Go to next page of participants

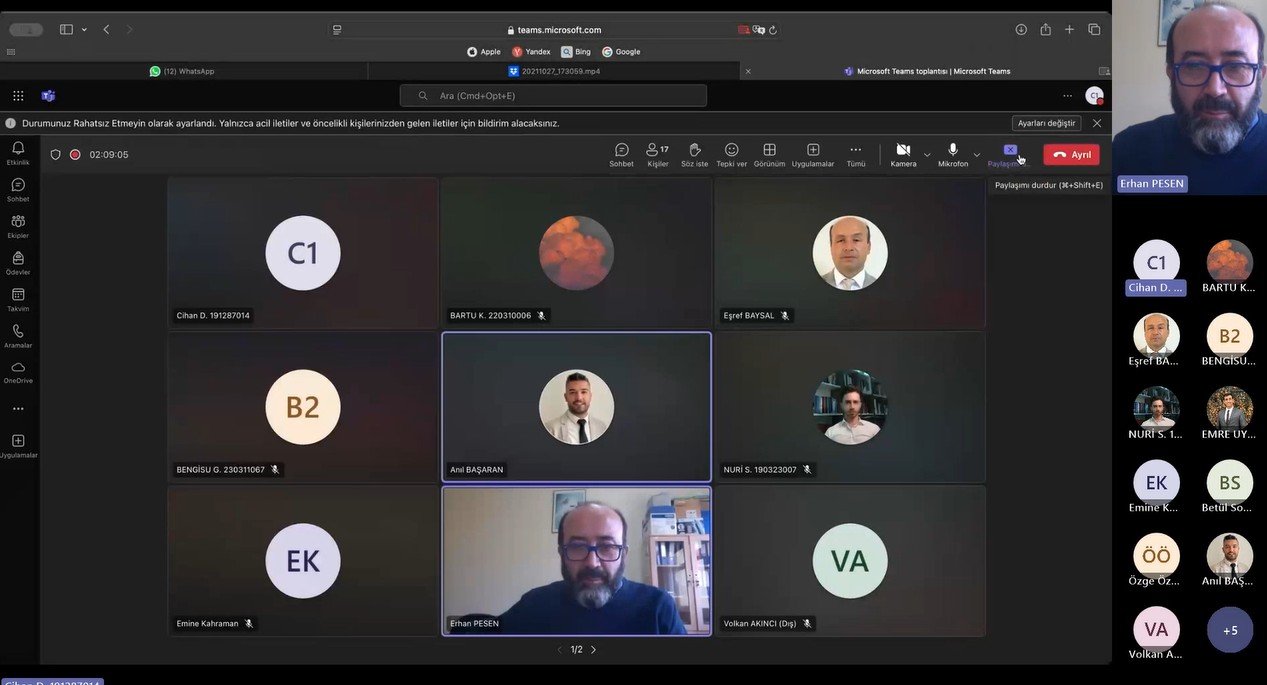(593, 650)
